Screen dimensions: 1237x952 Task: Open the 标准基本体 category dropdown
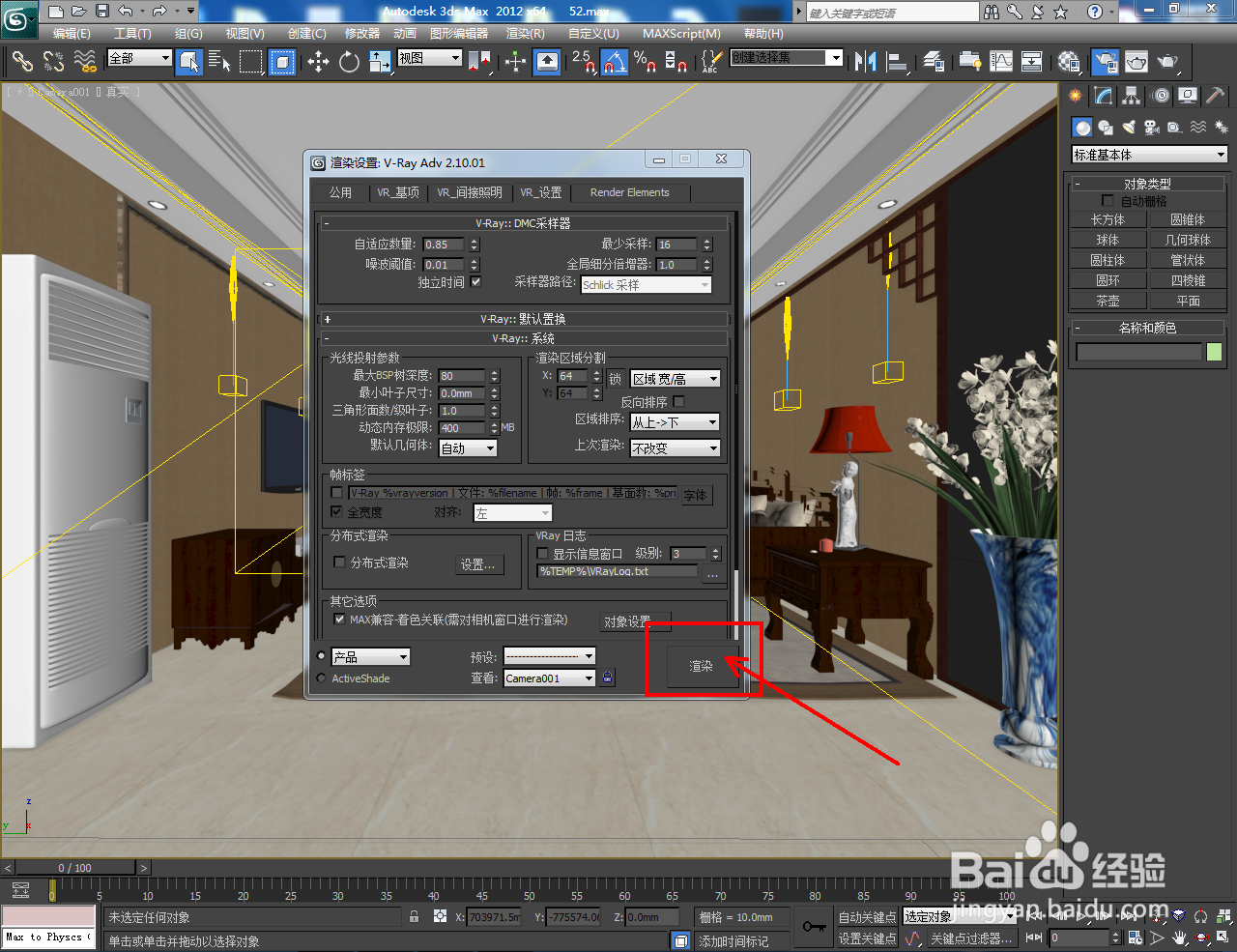[x=1149, y=155]
